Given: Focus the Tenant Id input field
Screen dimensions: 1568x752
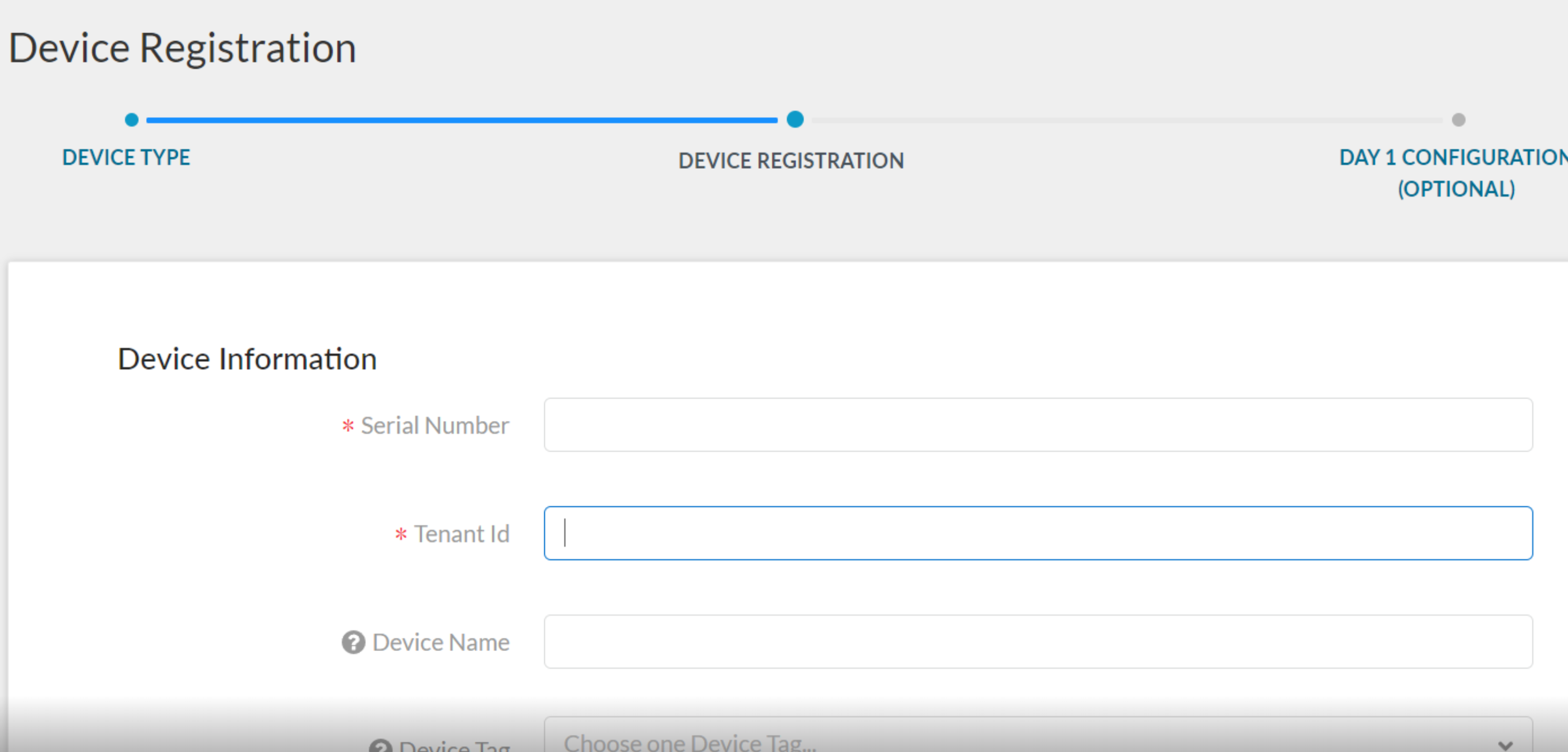Looking at the screenshot, I should point(1038,533).
